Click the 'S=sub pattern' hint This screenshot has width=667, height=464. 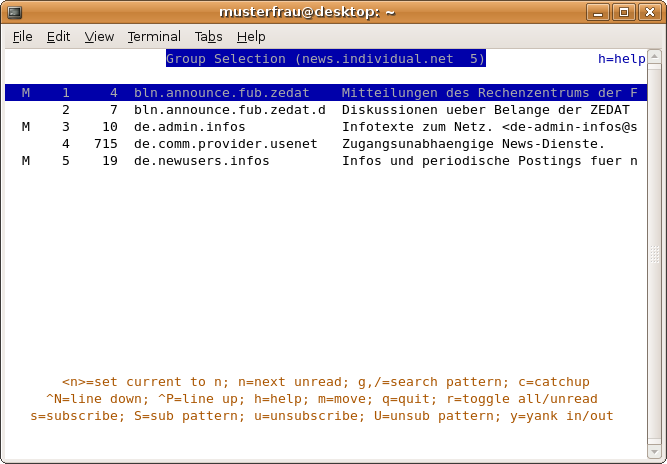pyautogui.click(x=186, y=416)
